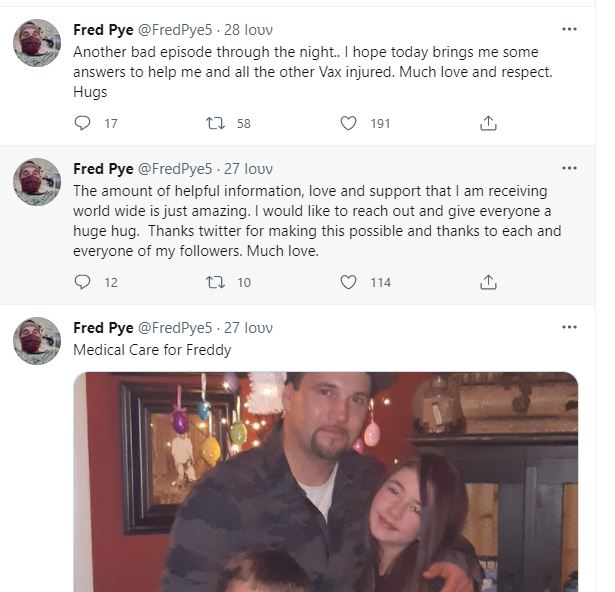Reply to the 'Another bad episode' tweet
615x592 pixels.
(83, 123)
